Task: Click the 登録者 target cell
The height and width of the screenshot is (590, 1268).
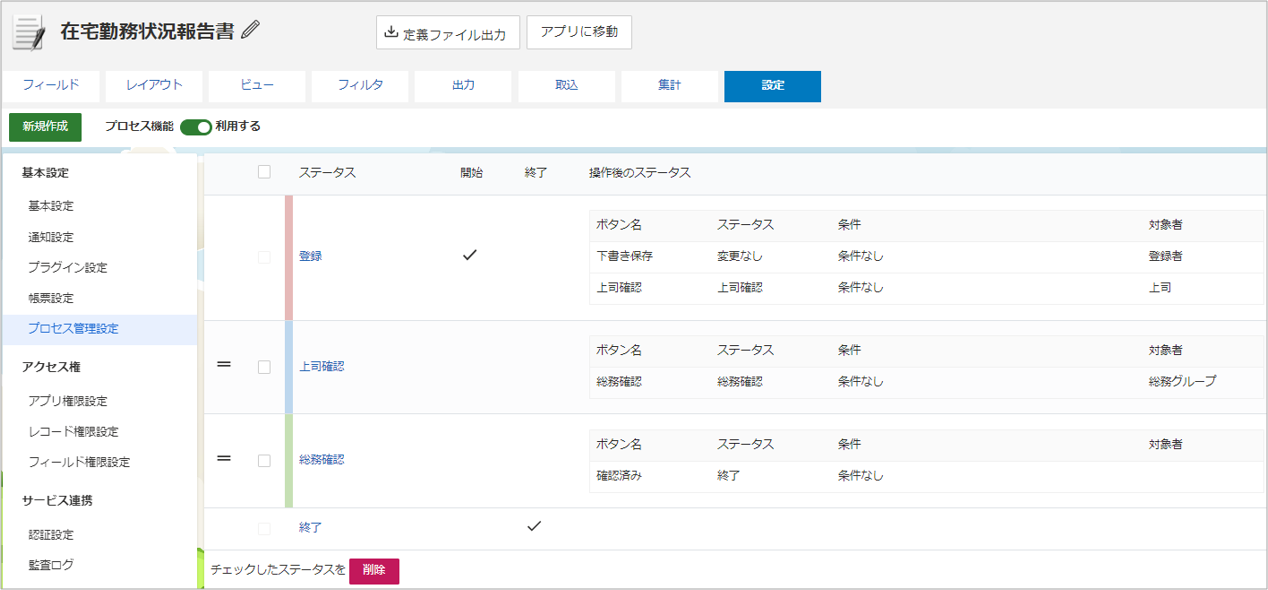Action: (1166, 256)
